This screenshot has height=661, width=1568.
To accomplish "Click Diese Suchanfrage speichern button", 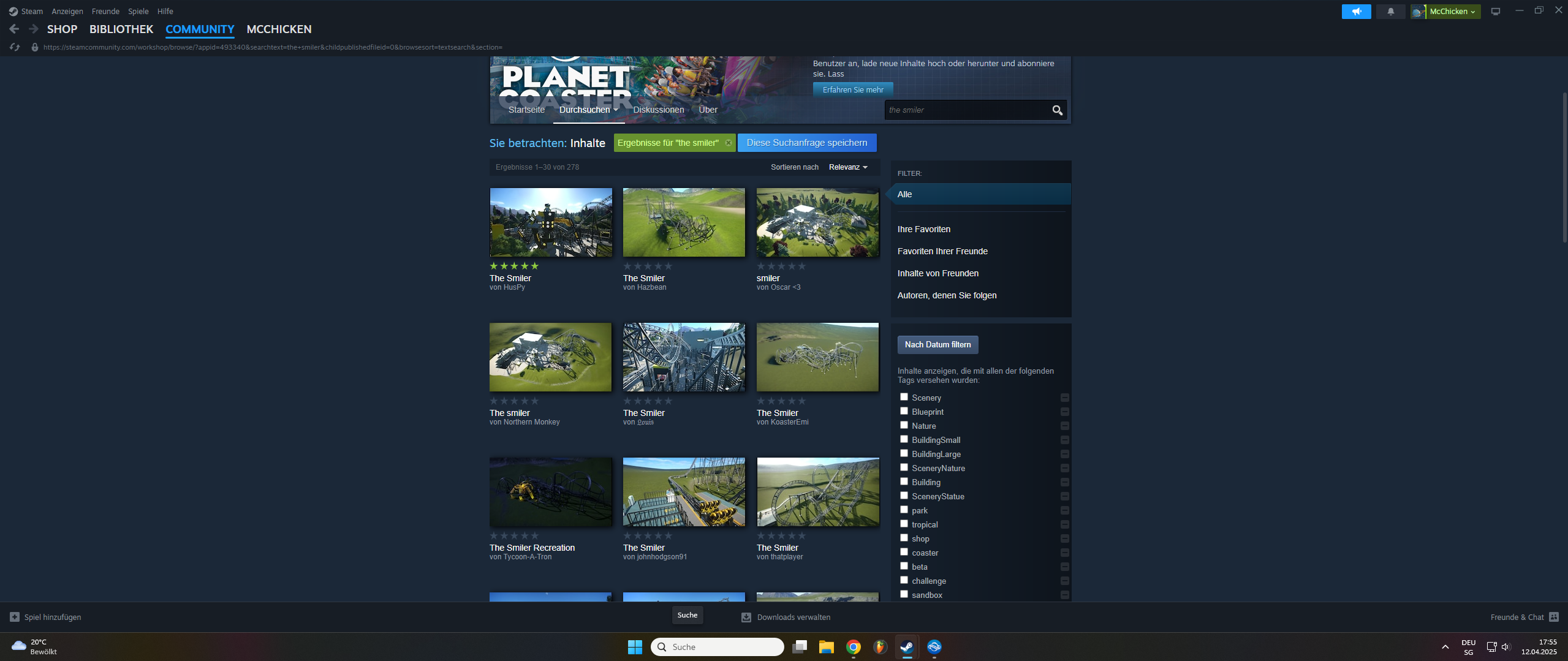I will click(807, 143).
